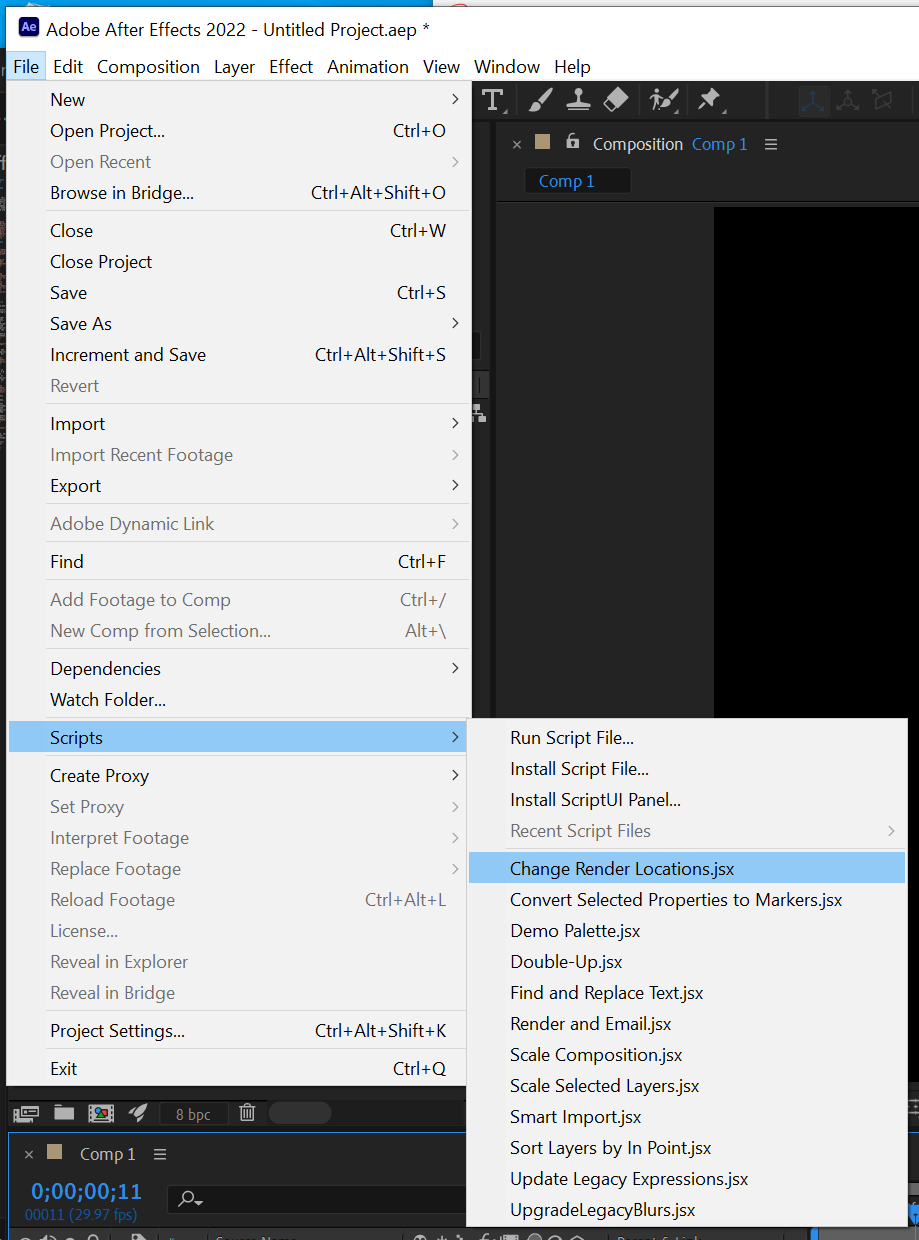Select the Brush tool

(540, 99)
